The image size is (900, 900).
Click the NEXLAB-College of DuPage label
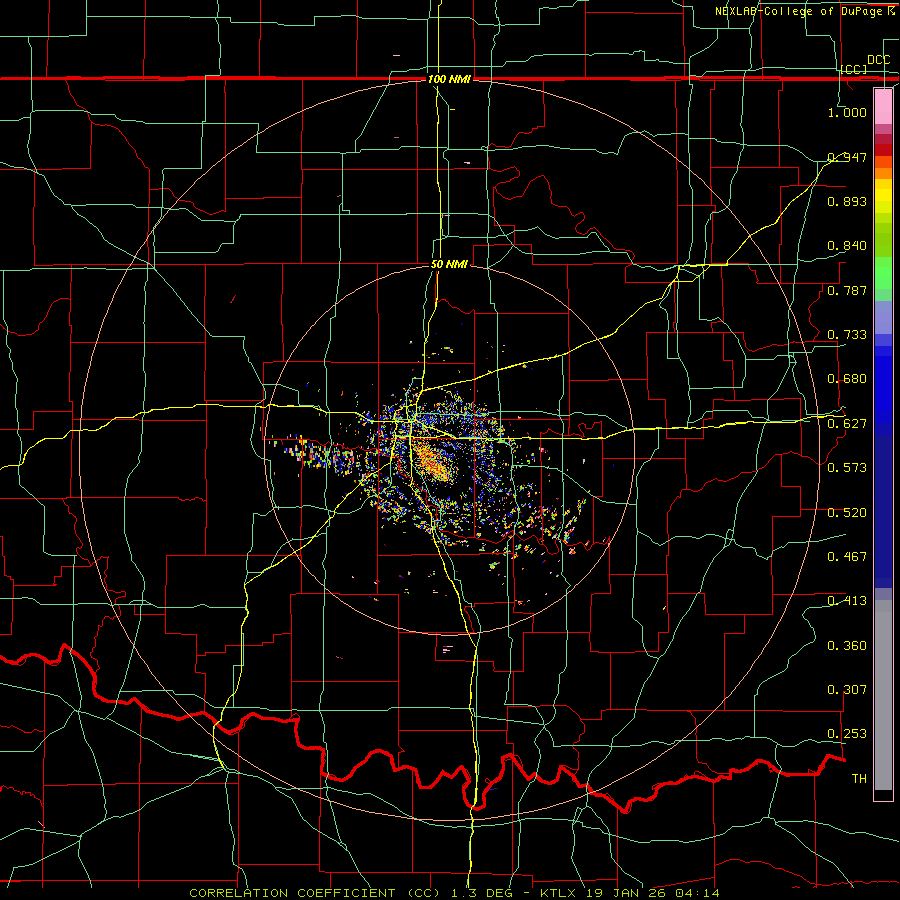(798, 11)
